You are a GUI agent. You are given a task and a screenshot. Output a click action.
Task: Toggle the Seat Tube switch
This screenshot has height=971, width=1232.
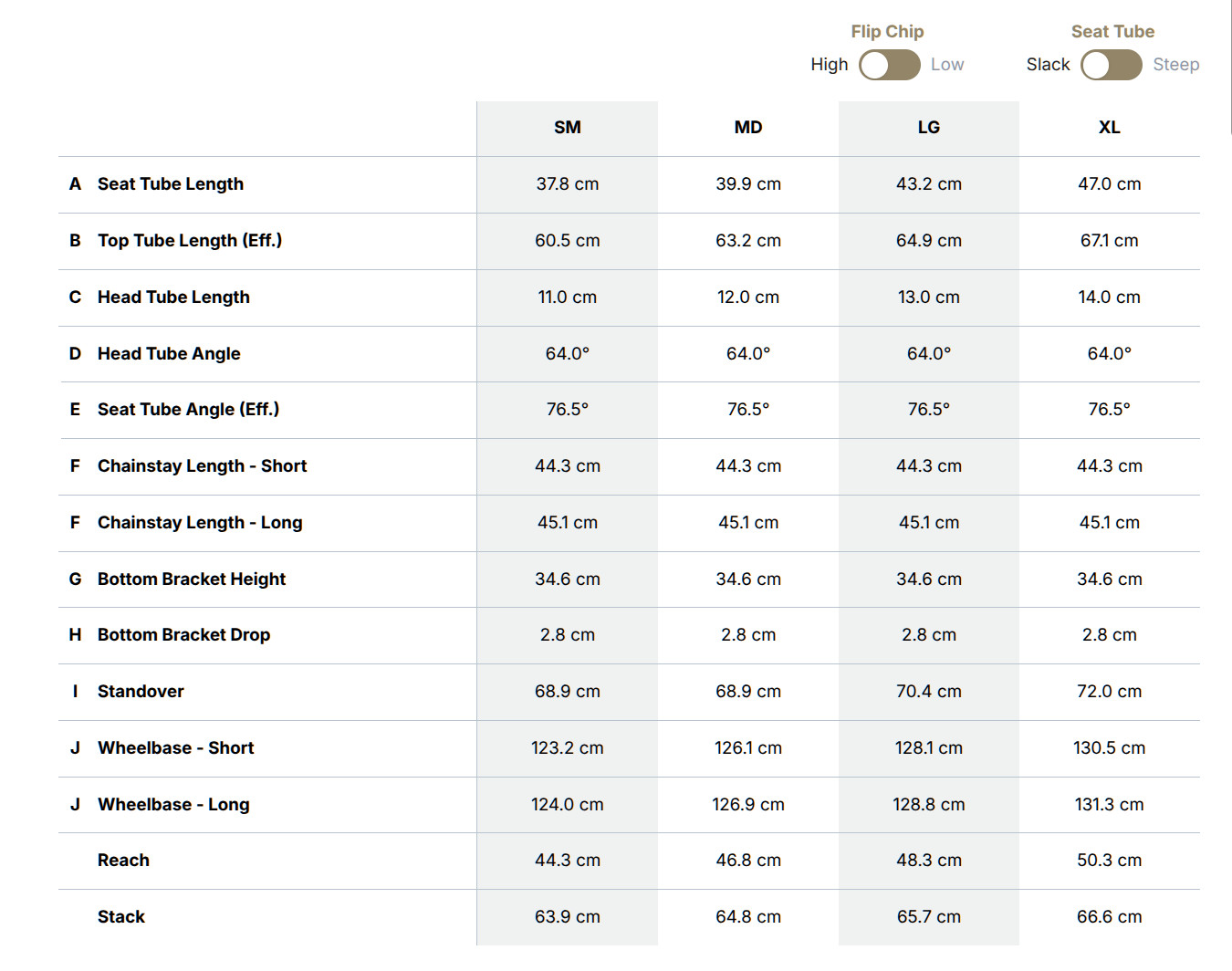coord(1111,65)
